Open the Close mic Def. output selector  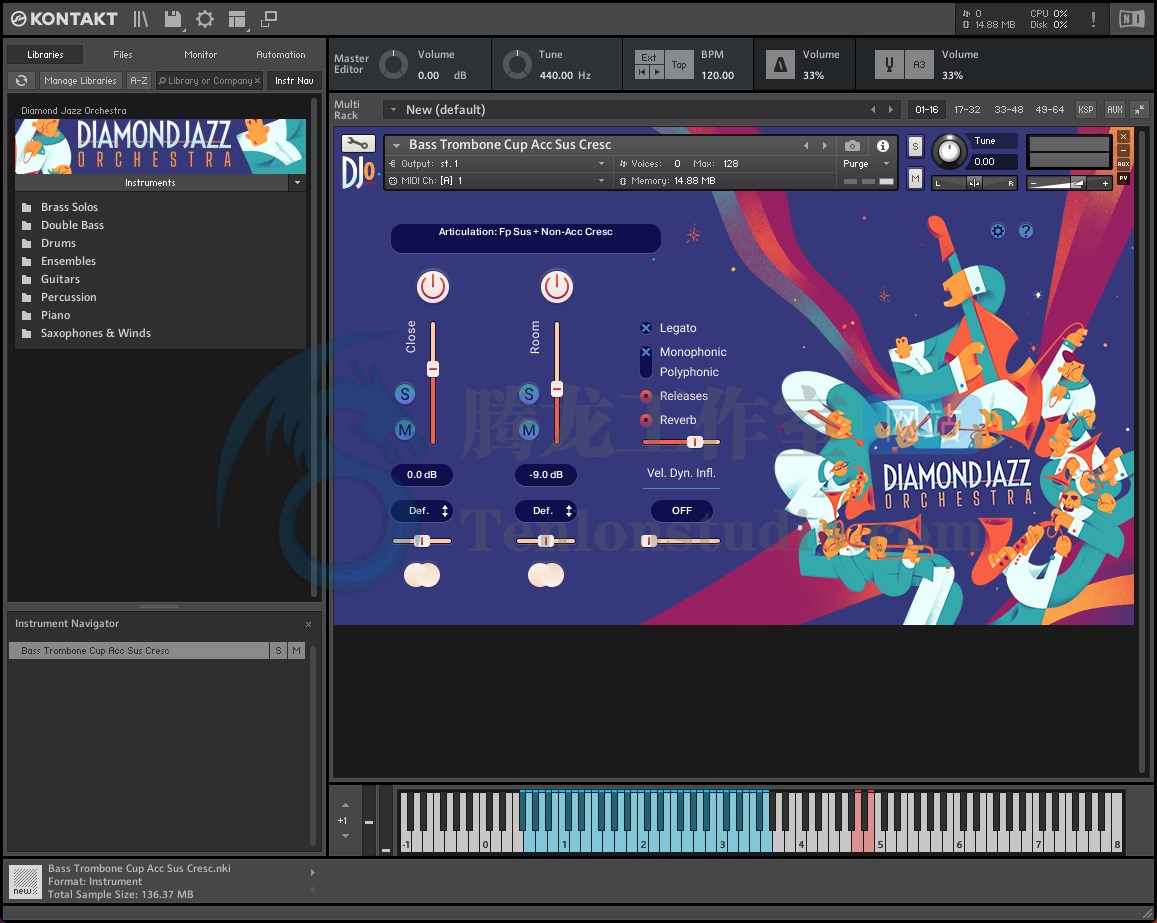[422, 511]
